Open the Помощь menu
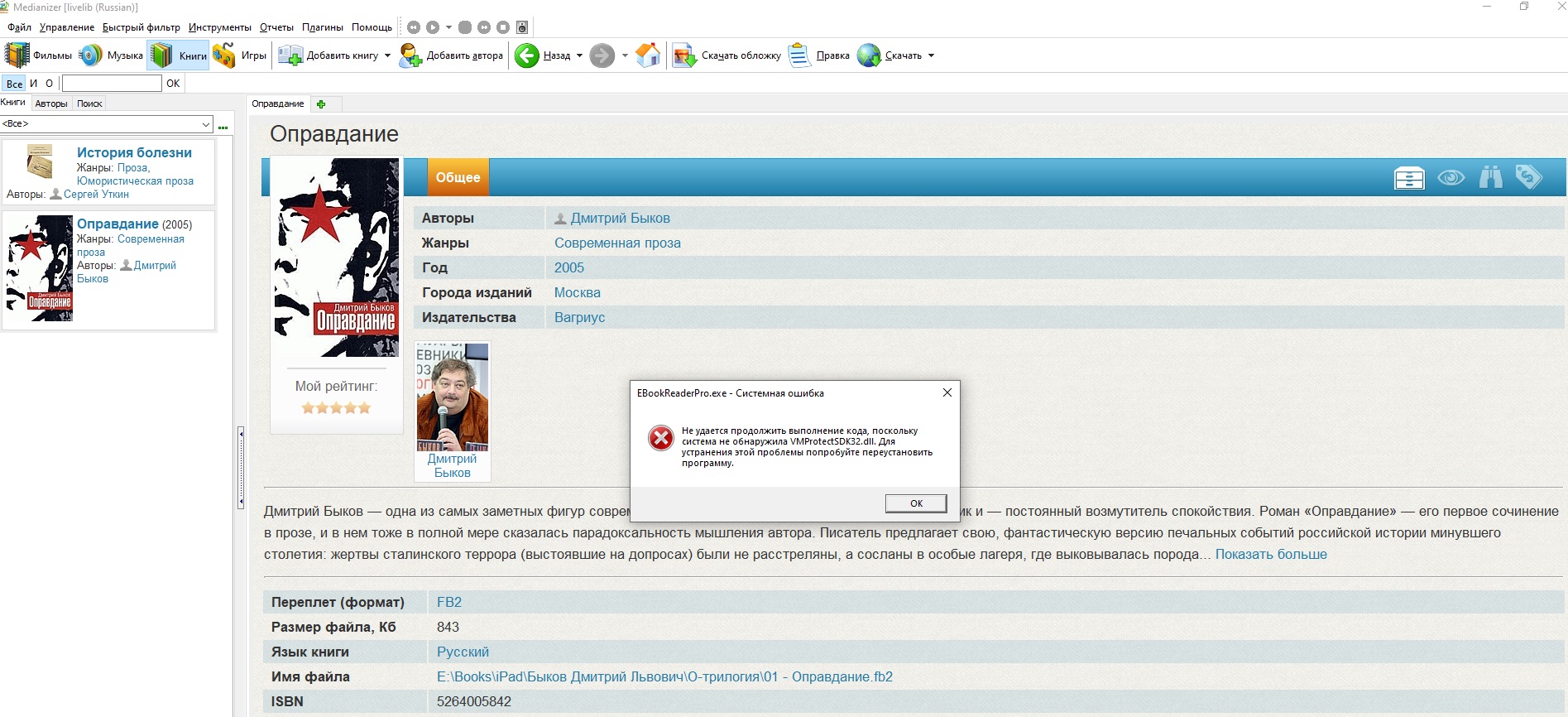This screenshot has height=717, width=1568. click(x=372, y=27)
